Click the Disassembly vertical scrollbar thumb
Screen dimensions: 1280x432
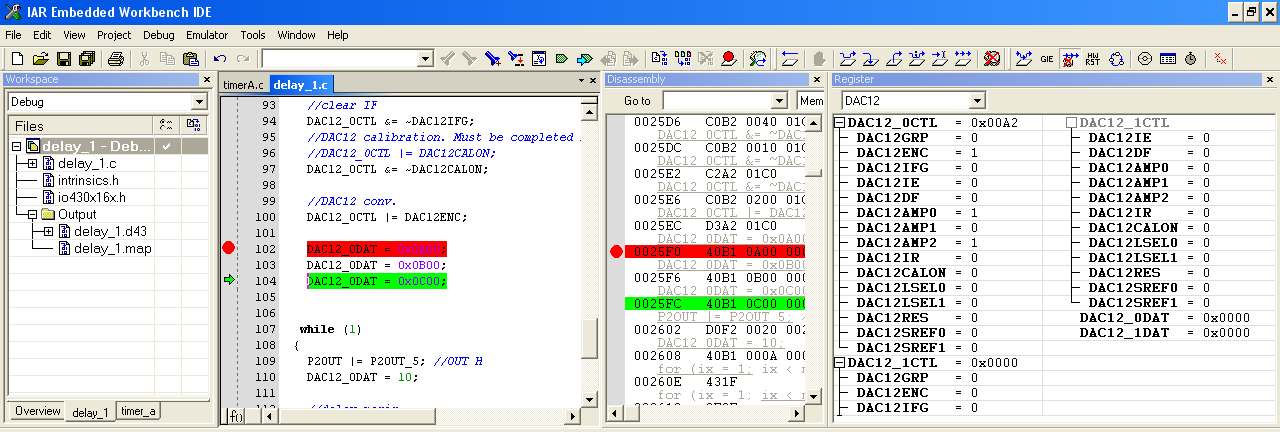tap(815, 170)
